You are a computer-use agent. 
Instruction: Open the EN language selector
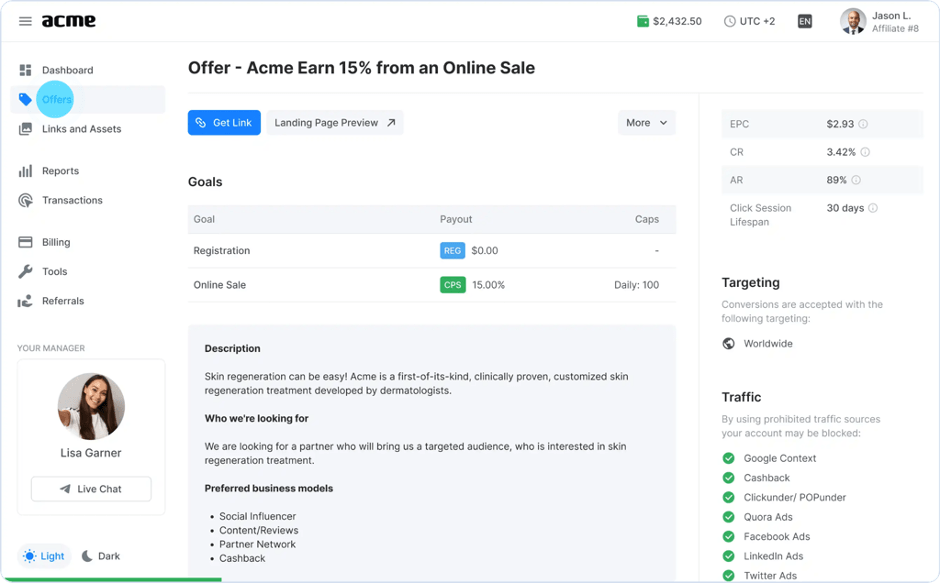point(805,22)
